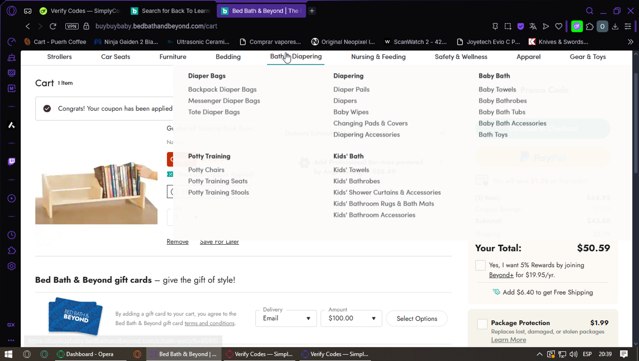Tick the 5% Rewards Beyond+ checkbox

pos(480,265)
